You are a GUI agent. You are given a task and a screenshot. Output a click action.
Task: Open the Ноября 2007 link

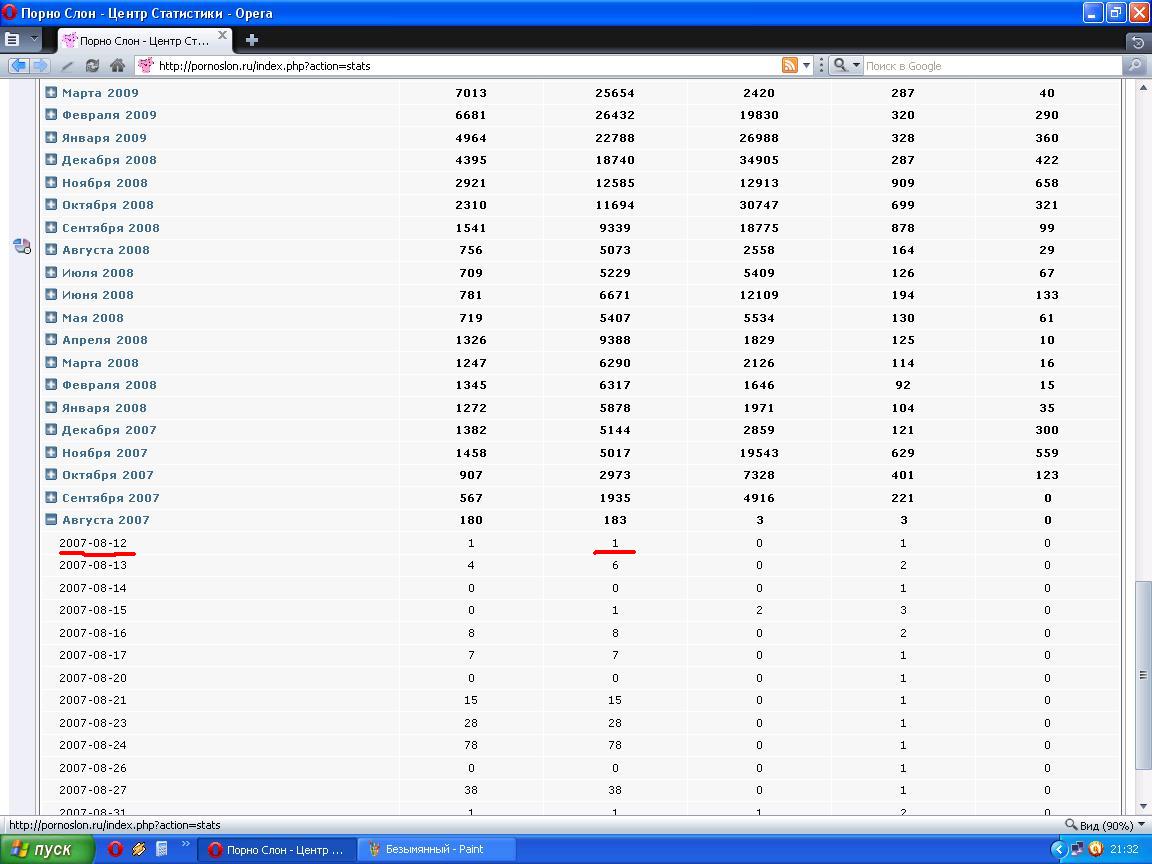pos(104,453)
